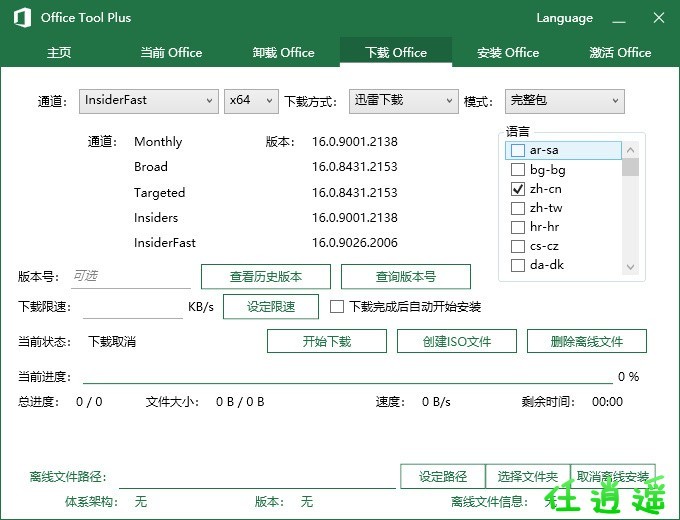This screenshot has height=520, width=680.
Task: Click the current progress bar
Action: tap(348, 383)
